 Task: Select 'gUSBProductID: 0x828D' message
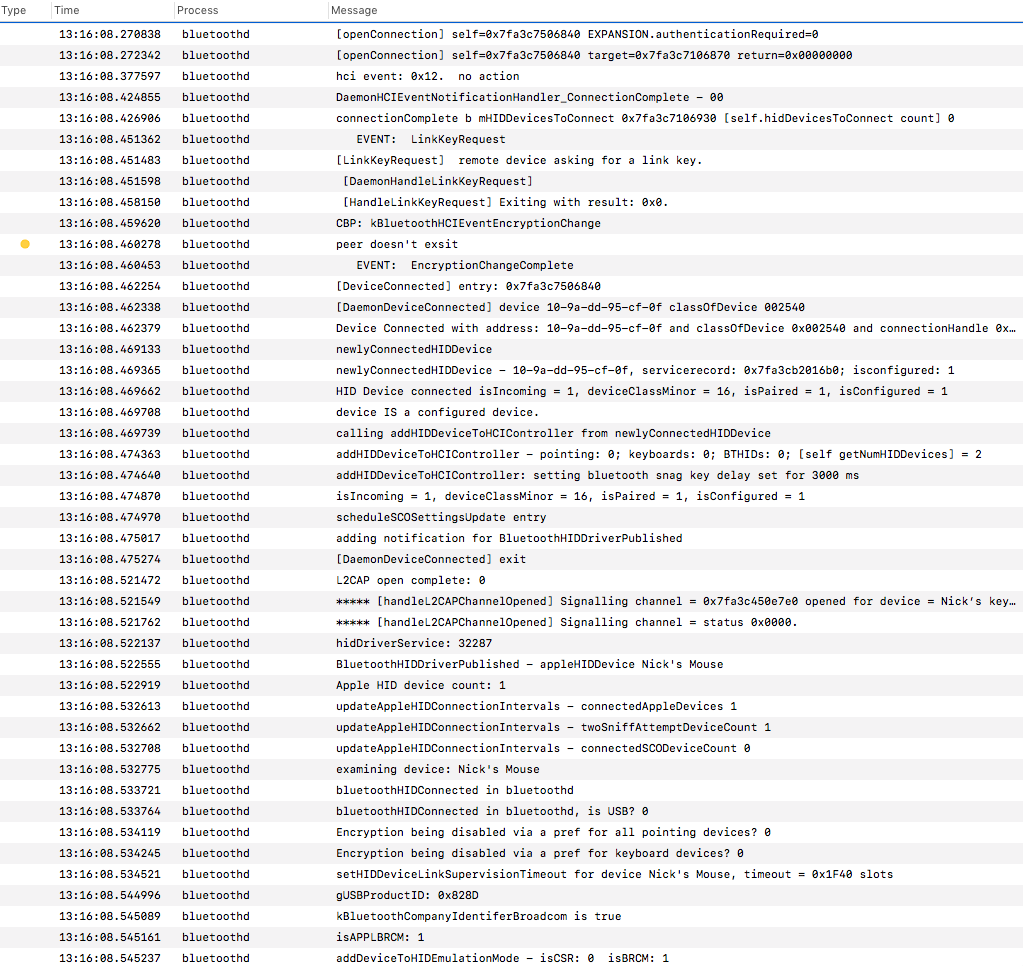tap(407, 895)
